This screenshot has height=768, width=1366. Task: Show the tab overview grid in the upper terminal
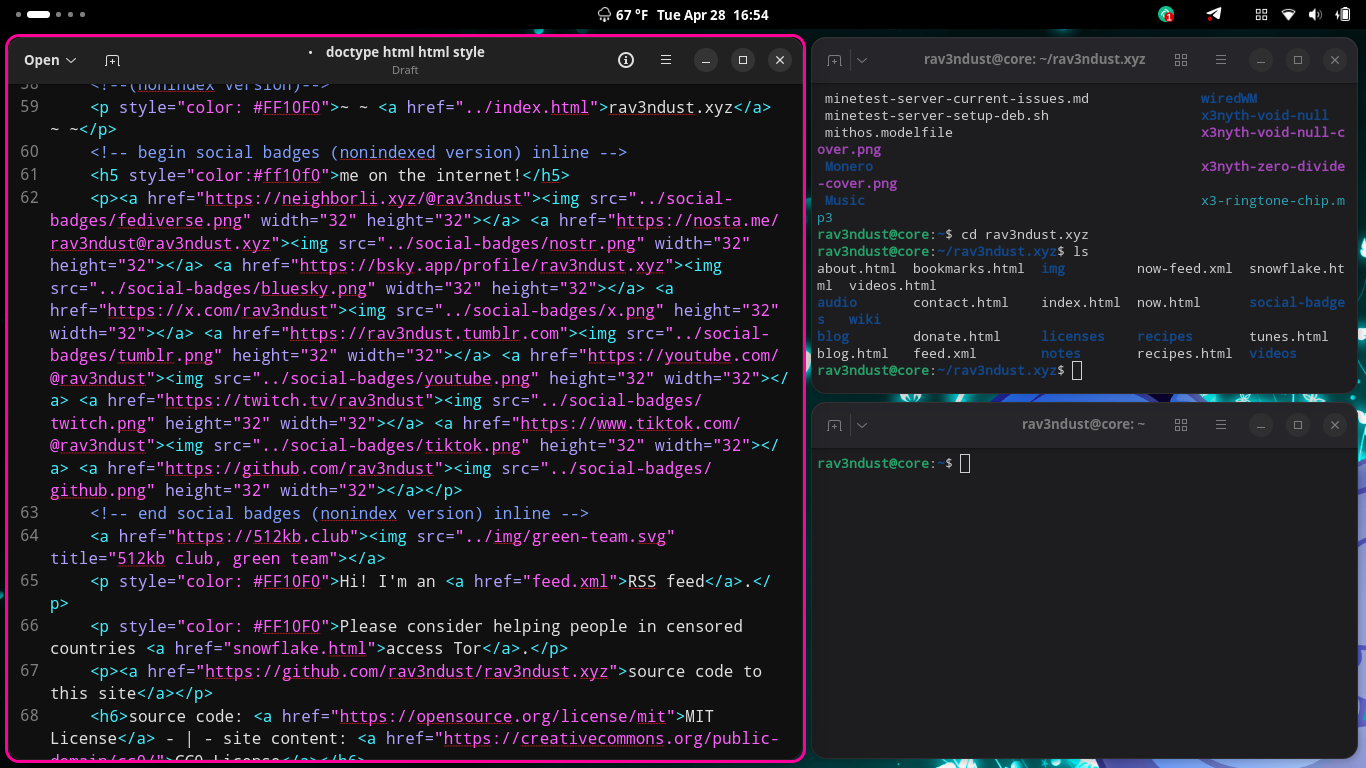(1181, 60)
